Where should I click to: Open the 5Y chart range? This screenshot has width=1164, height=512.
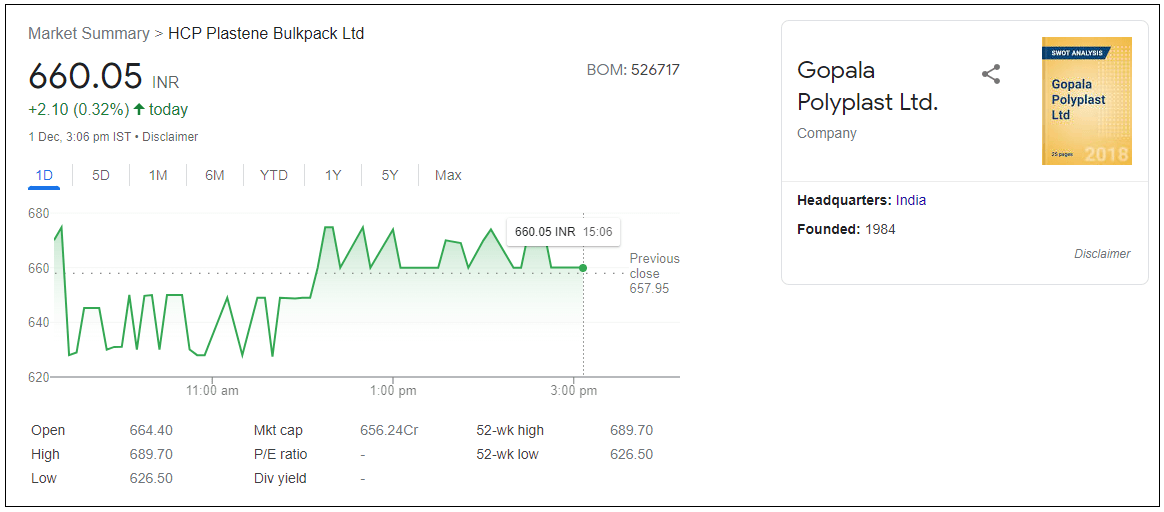point(390,176)
